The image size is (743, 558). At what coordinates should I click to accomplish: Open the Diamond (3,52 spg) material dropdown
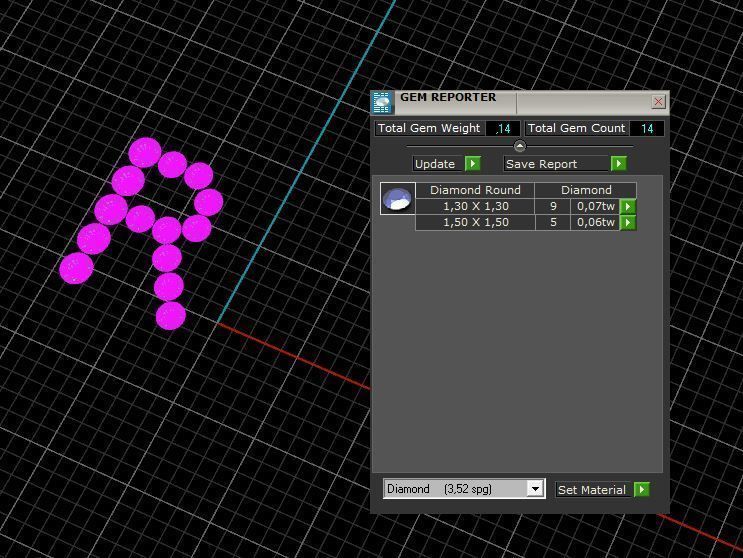(x=464, y=489)
